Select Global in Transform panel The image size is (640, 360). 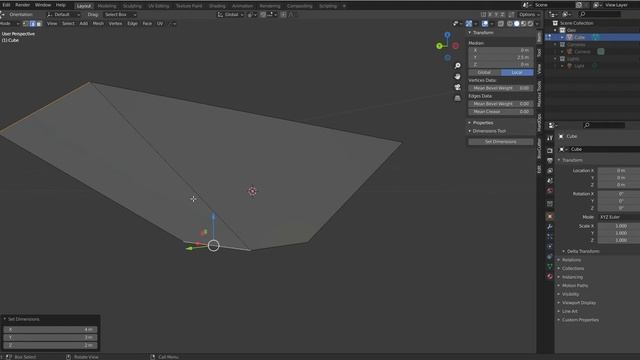484,72
